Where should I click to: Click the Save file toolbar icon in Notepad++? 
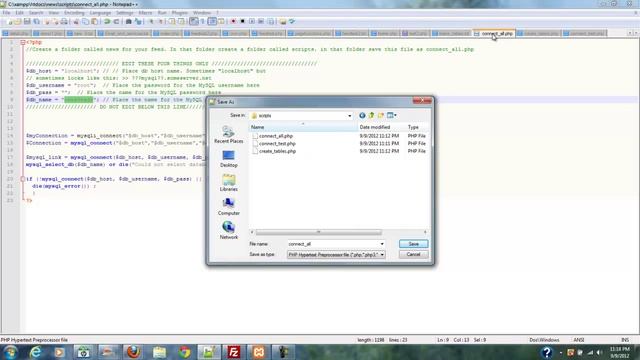tap(27, 21)
